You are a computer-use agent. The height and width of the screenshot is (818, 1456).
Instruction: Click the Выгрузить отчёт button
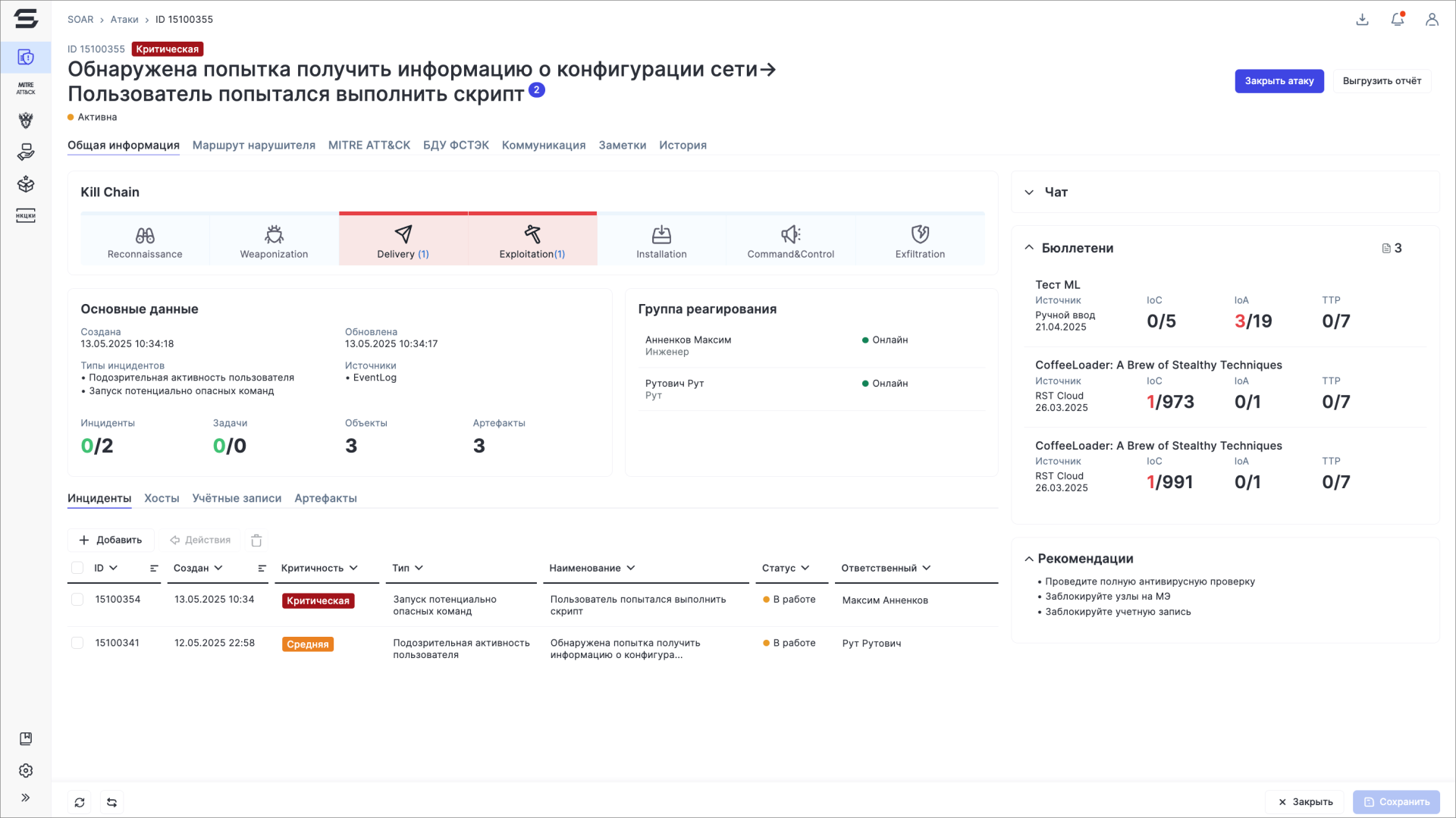pos(1381,81)
